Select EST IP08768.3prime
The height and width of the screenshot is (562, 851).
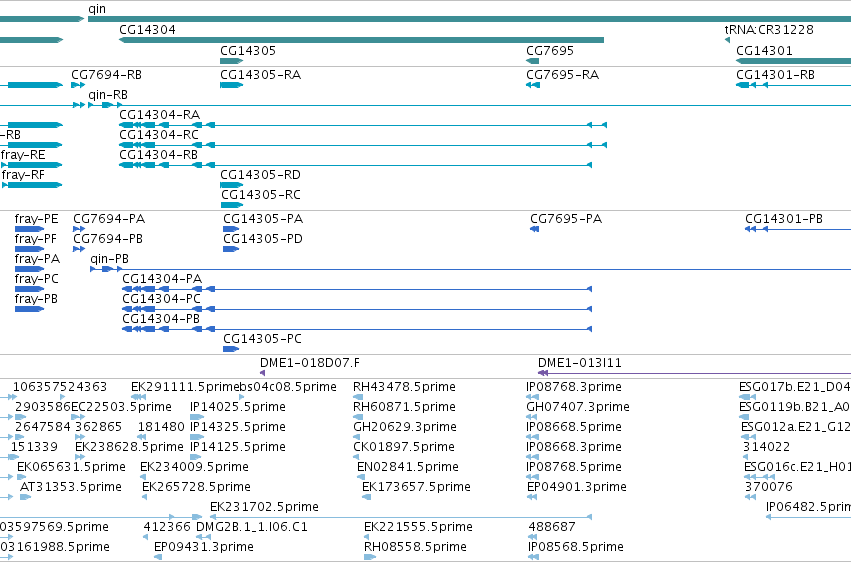532,397
